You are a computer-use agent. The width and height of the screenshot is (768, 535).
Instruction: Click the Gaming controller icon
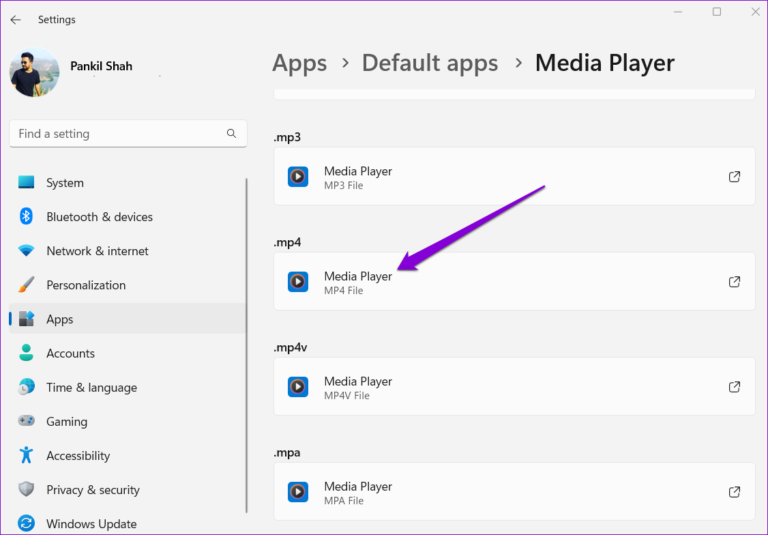pyautogui.click(x=26, y=421)
